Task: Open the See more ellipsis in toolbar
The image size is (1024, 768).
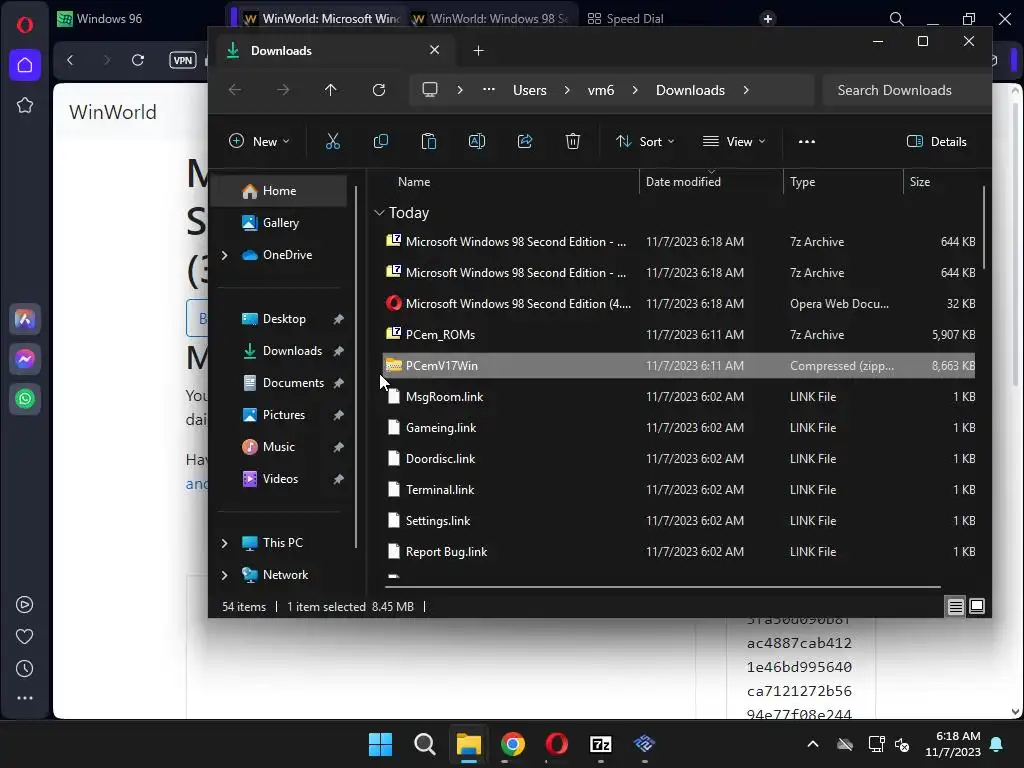Action: click(807, 141)
